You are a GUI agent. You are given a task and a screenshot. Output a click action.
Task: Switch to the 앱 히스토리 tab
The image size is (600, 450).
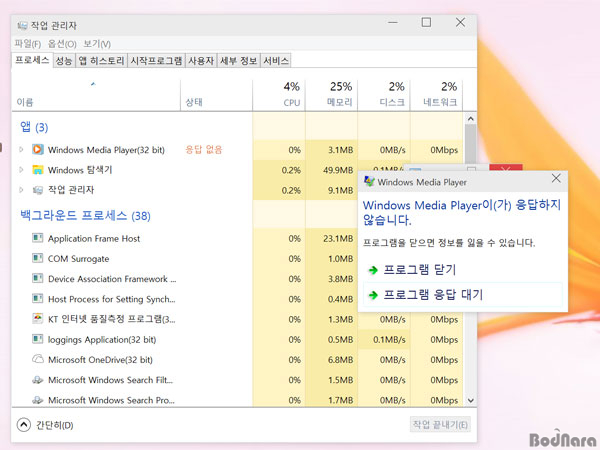tap(101, 60)
